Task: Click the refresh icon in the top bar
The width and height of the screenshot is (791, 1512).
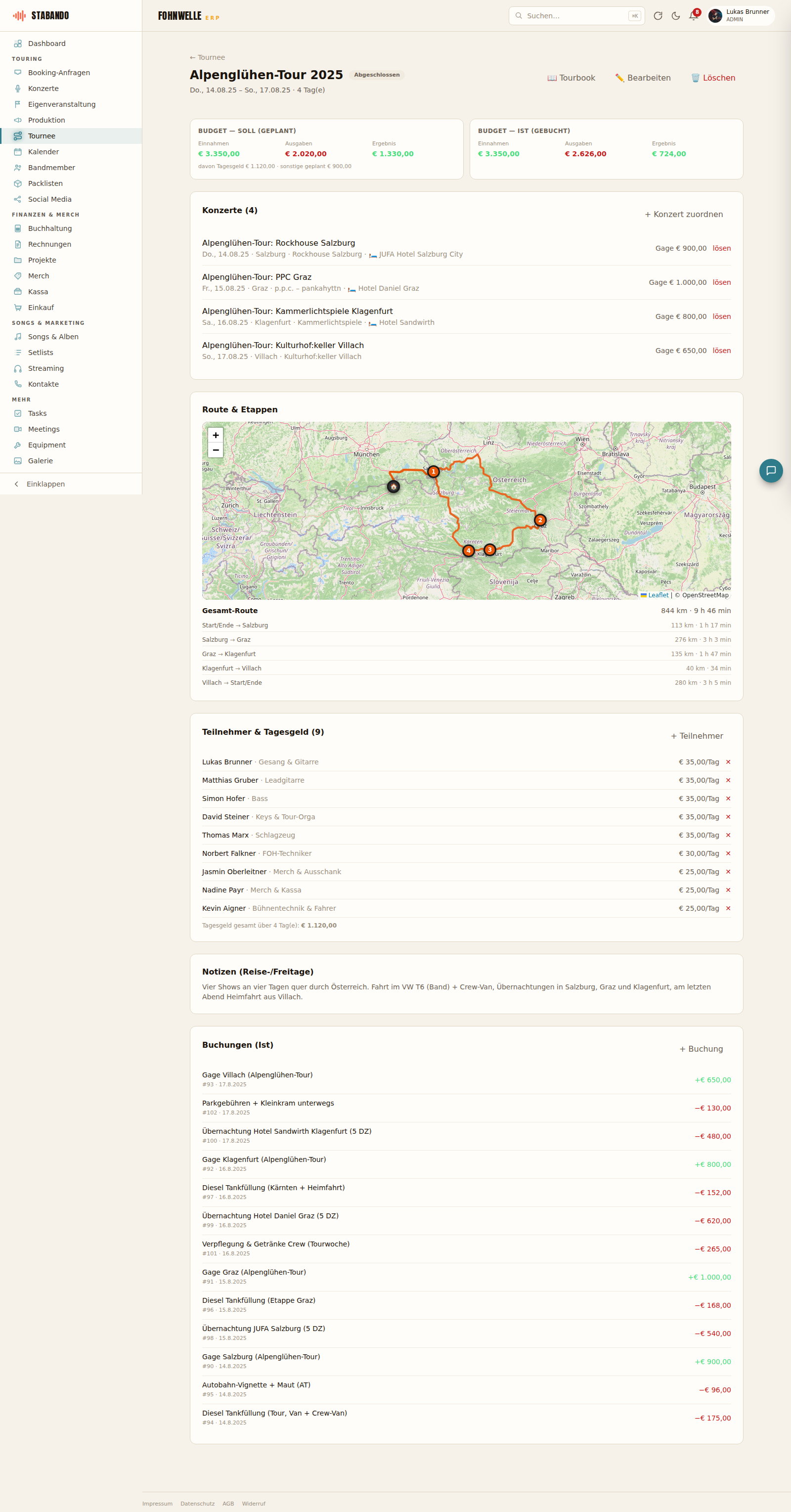Action: (658, 16)
